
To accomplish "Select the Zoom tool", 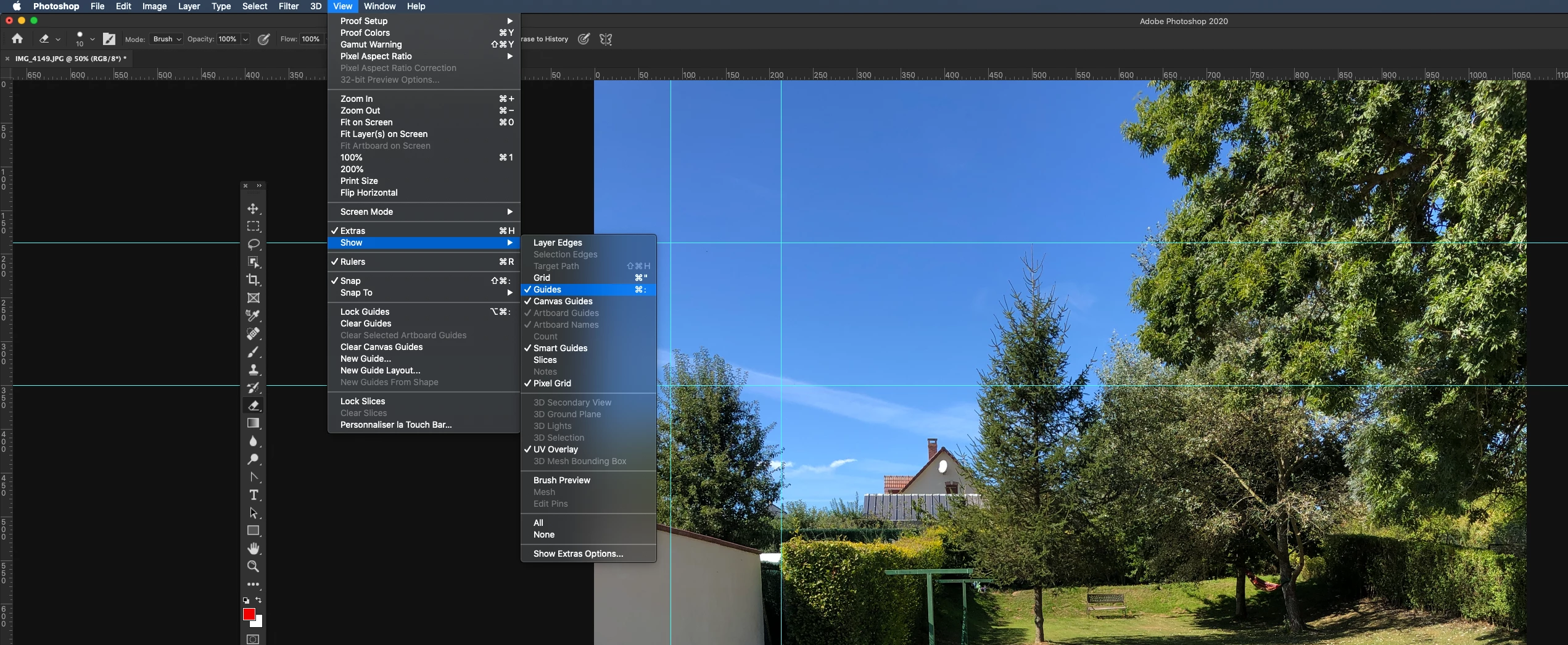I will 253,567.
